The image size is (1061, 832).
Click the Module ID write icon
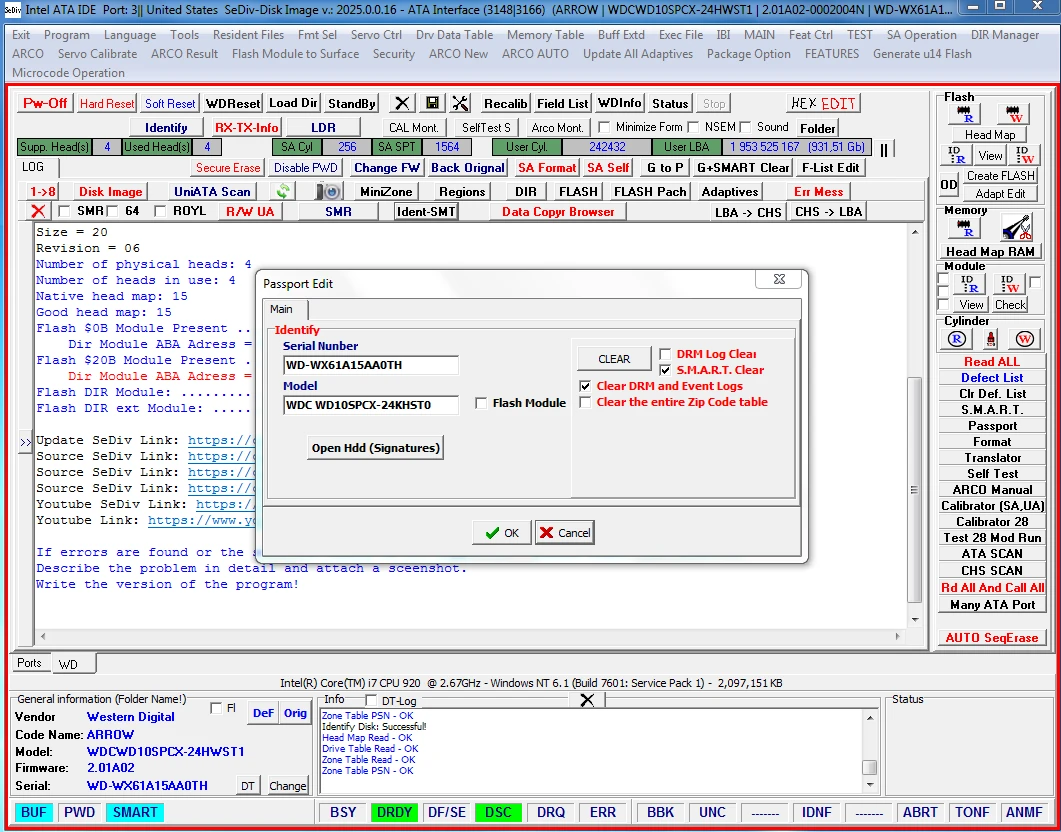pos(1010,283)
